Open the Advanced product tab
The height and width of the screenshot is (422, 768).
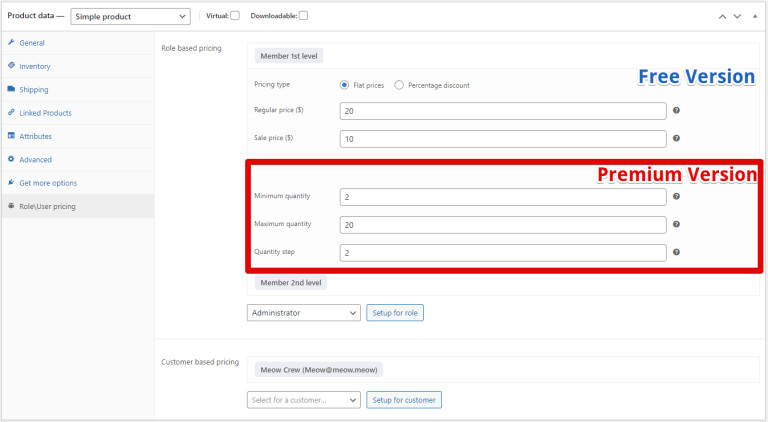pos(78,160)
